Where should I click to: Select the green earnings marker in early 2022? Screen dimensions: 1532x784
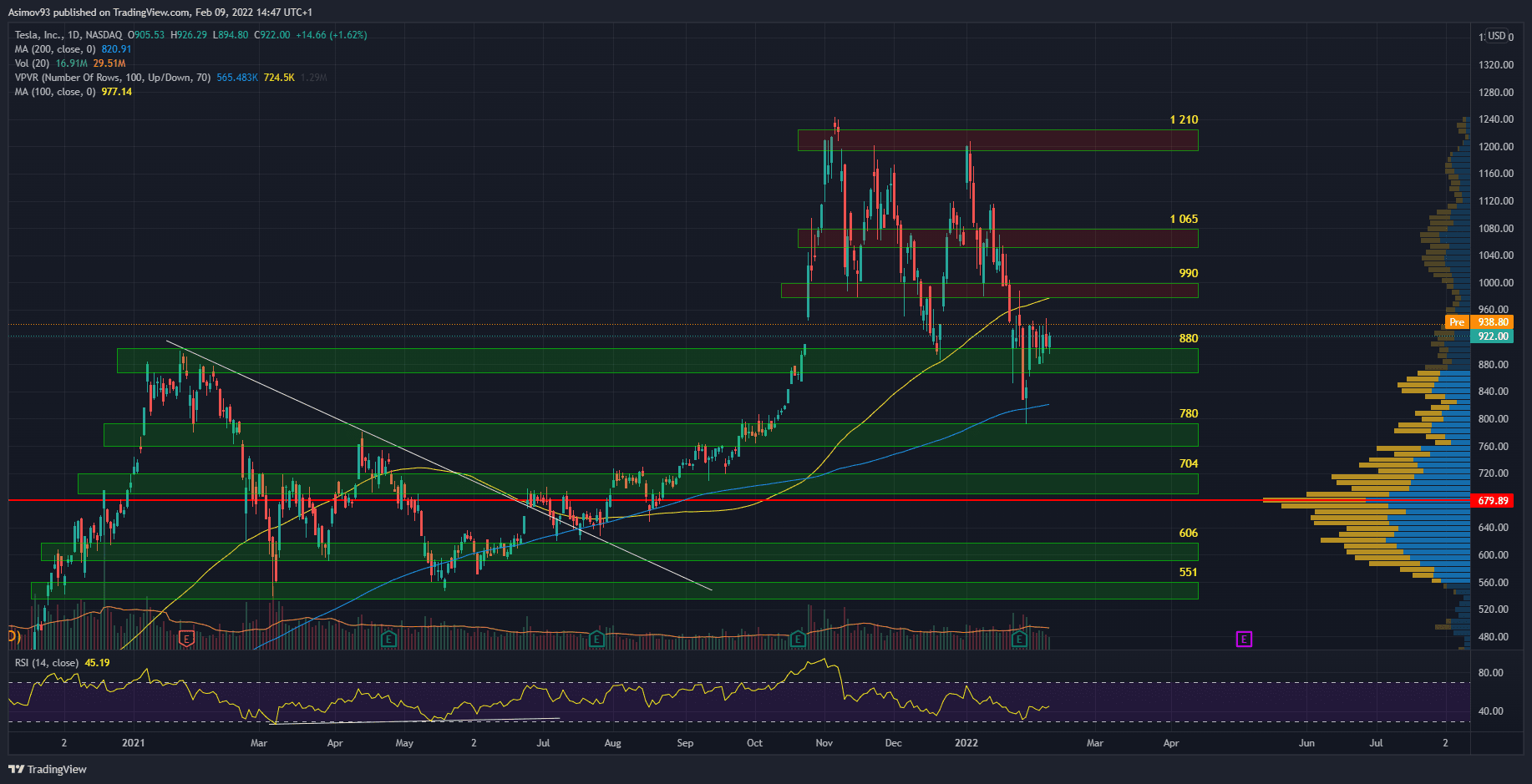pyautogui.click(x=1019, y=640)
